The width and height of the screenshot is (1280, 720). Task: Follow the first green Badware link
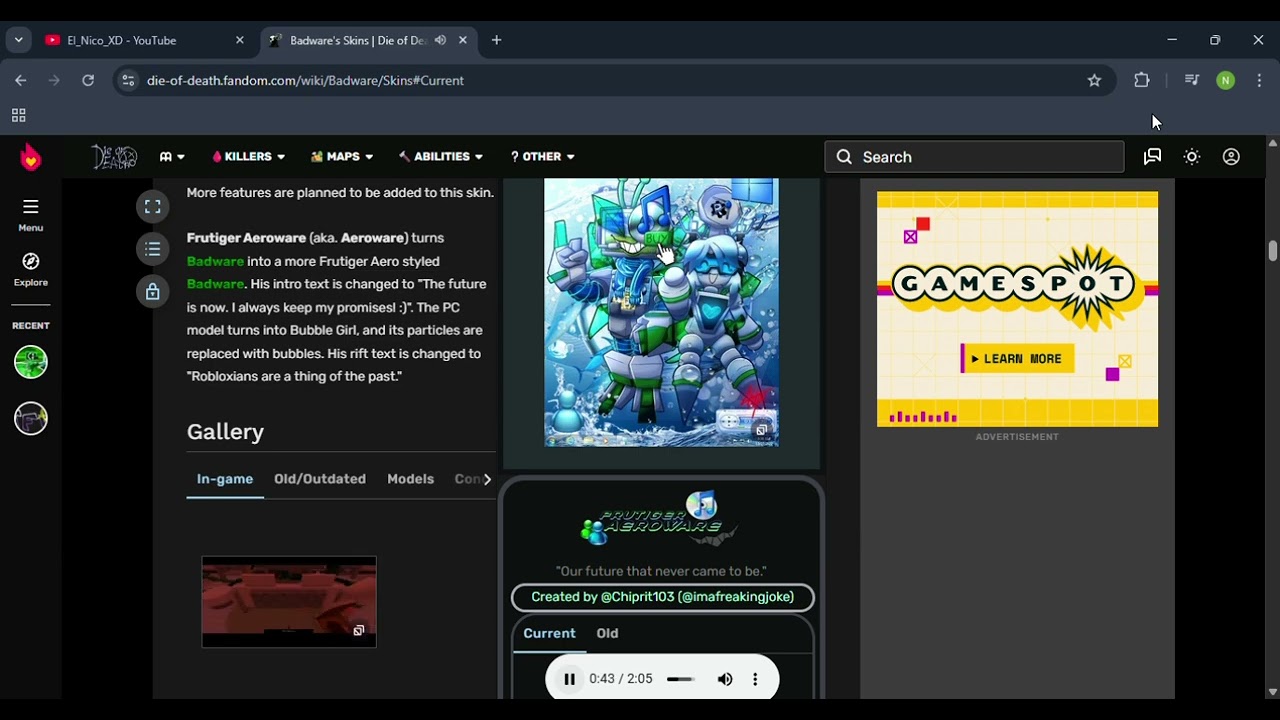click(215, 261)
